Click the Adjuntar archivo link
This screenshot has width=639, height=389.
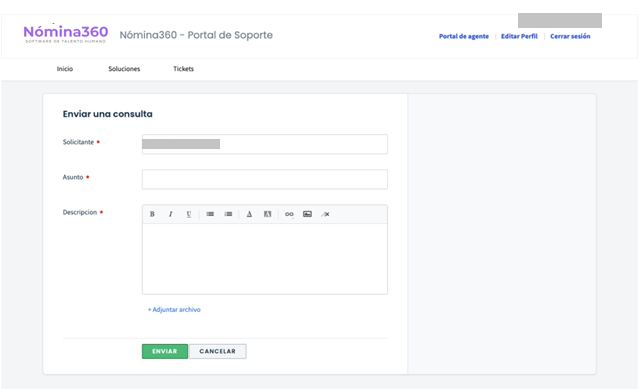click(x=174, y=310)
